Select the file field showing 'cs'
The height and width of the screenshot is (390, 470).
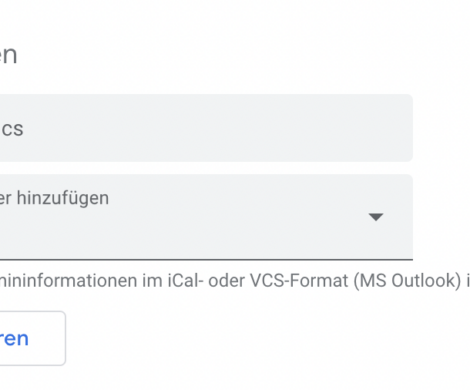pos(206,128)
